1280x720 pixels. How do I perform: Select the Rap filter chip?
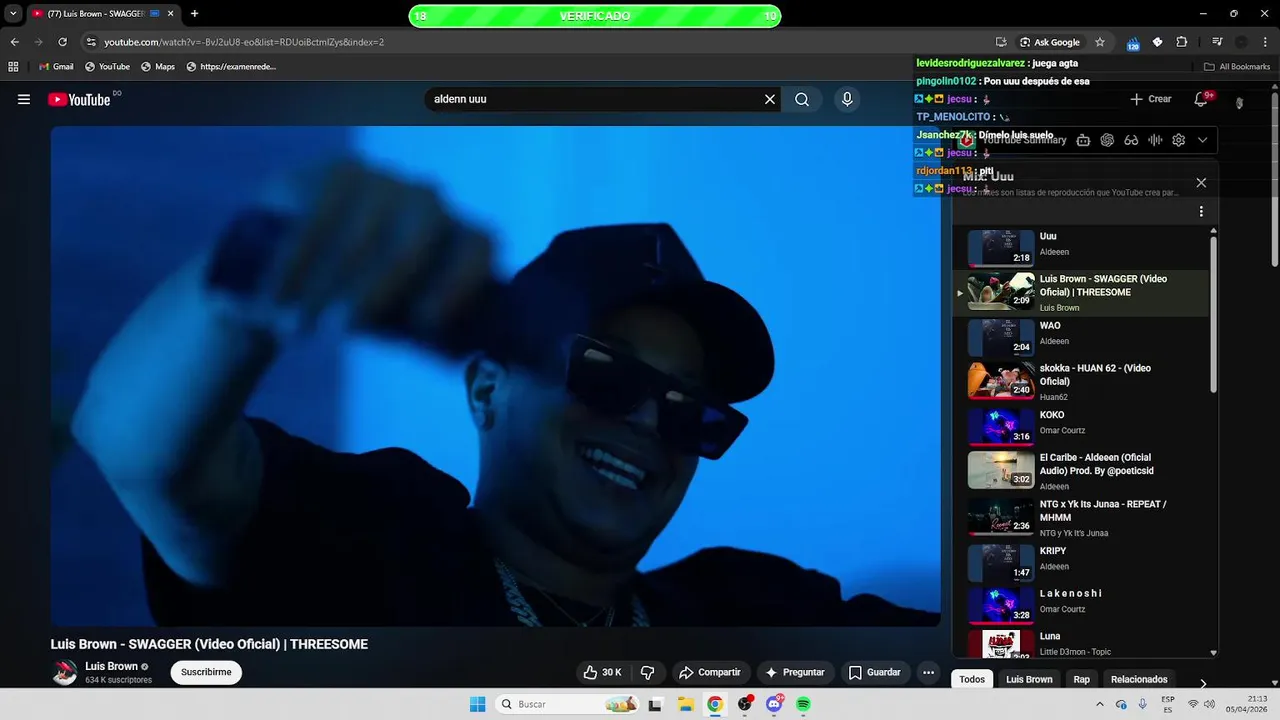tap(1082, 679)
